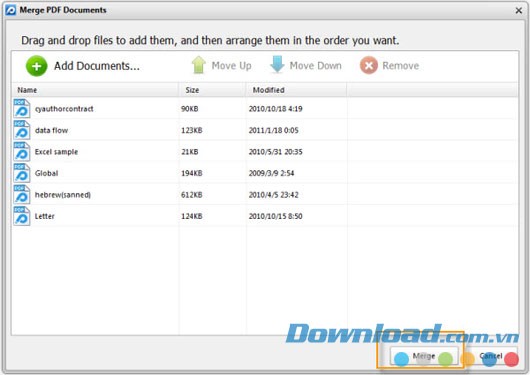Click the 90KB size cell
530x375 pixels.
(x=190, y=109)
